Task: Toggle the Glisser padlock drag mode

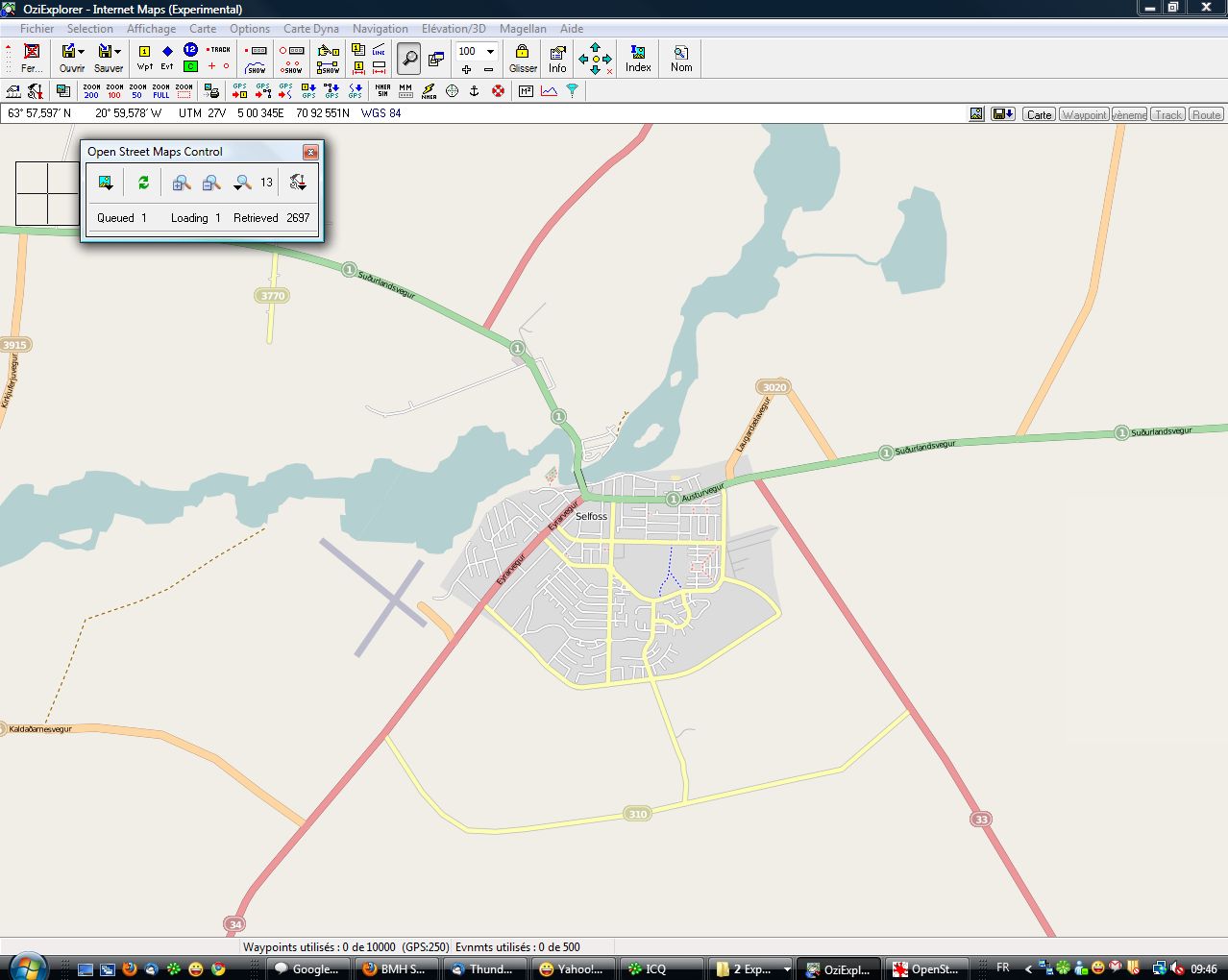Action: point(523,58)
